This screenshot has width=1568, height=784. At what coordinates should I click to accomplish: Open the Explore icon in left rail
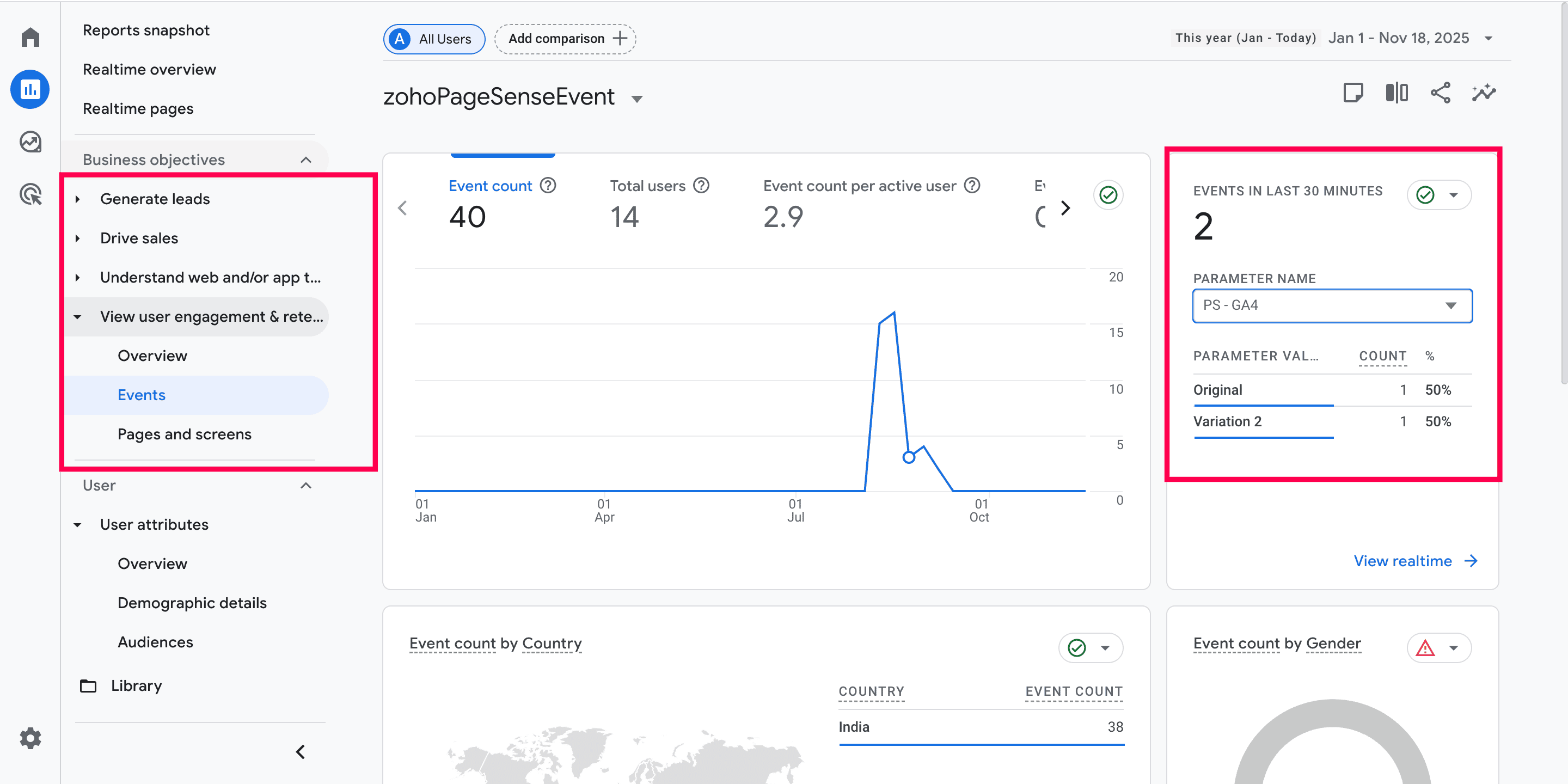[x=30, y=142]
